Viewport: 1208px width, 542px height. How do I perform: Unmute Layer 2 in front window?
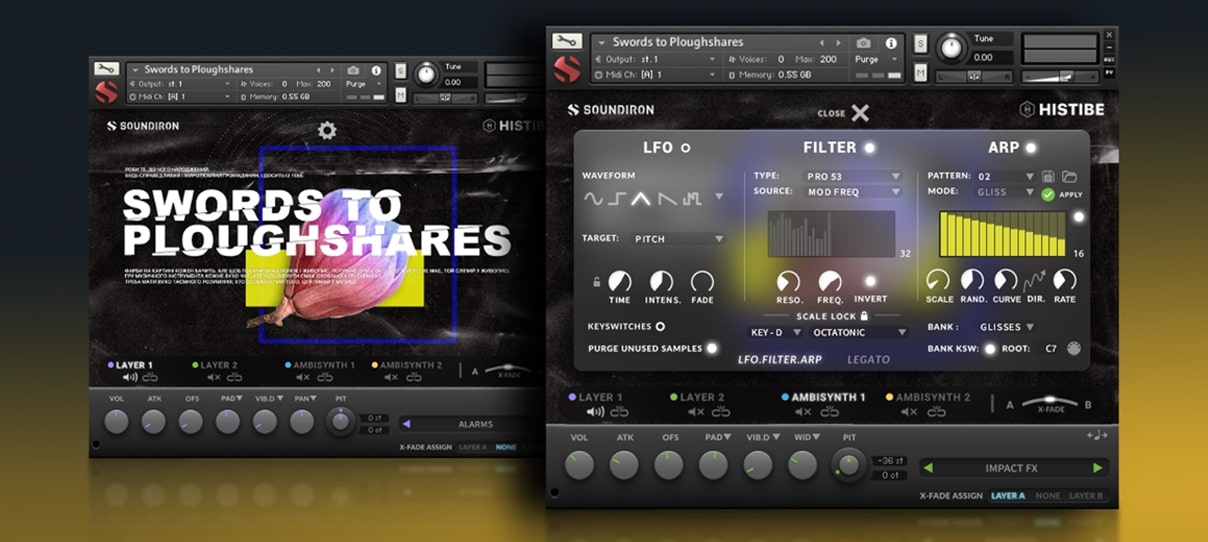pyautogui.click(x=696, y=412)
